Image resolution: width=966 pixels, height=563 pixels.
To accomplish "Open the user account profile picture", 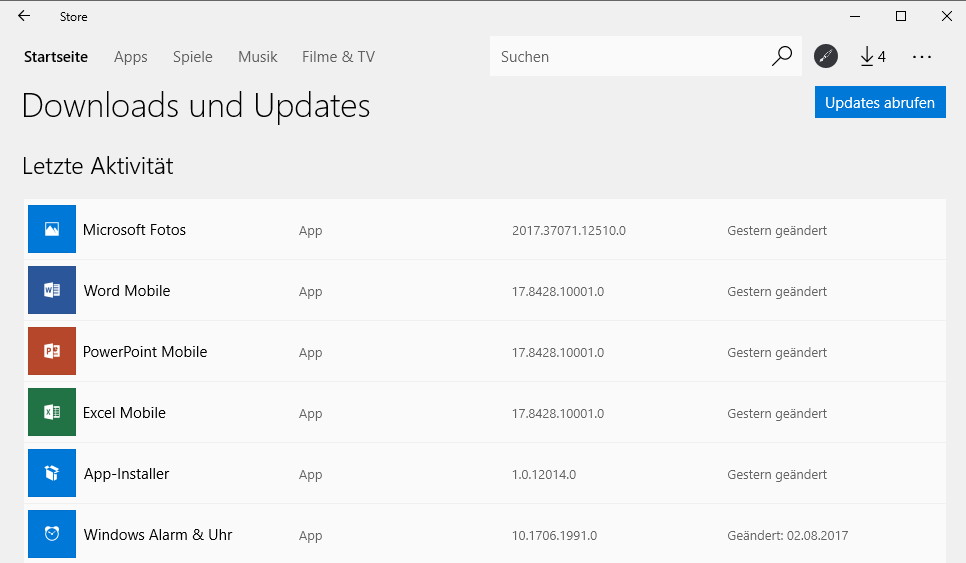I will click(826, 56).
